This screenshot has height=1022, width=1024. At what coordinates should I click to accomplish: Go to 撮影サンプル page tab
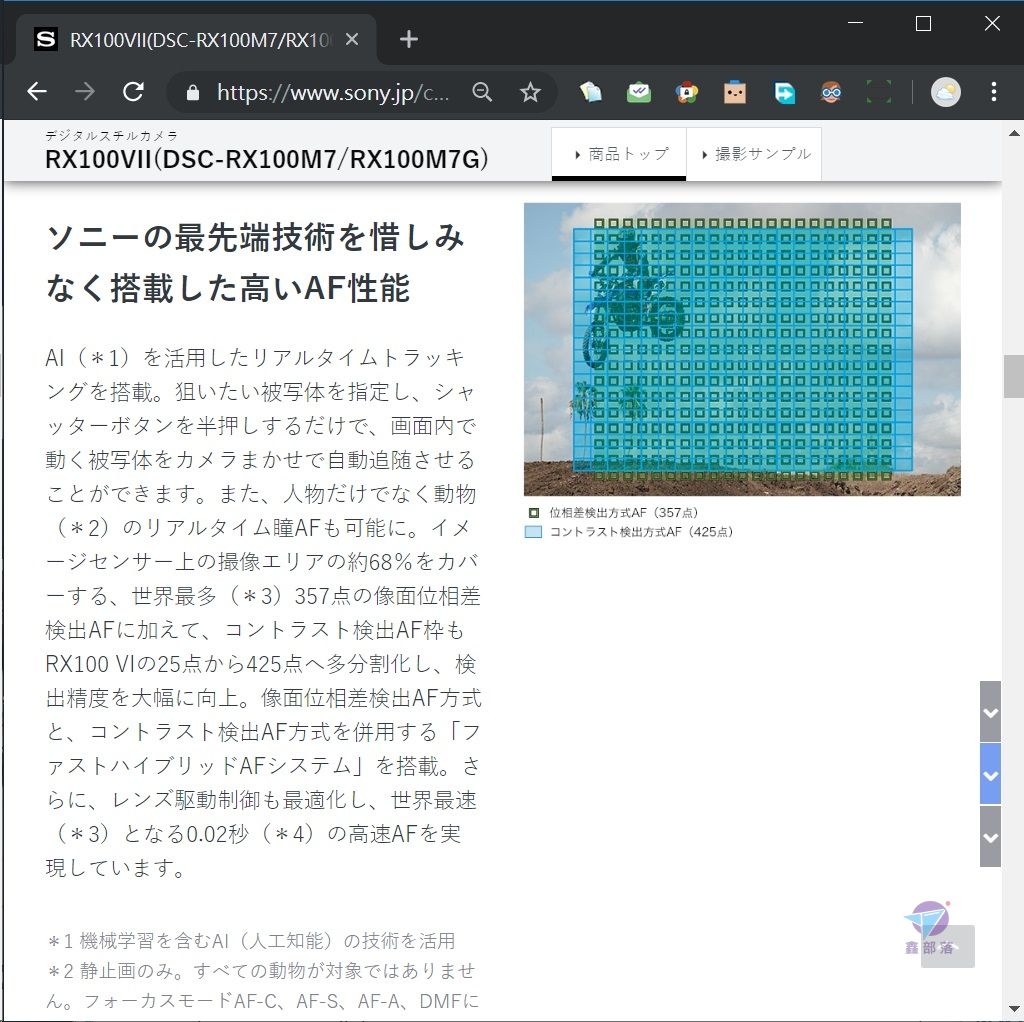coord(754,154)
